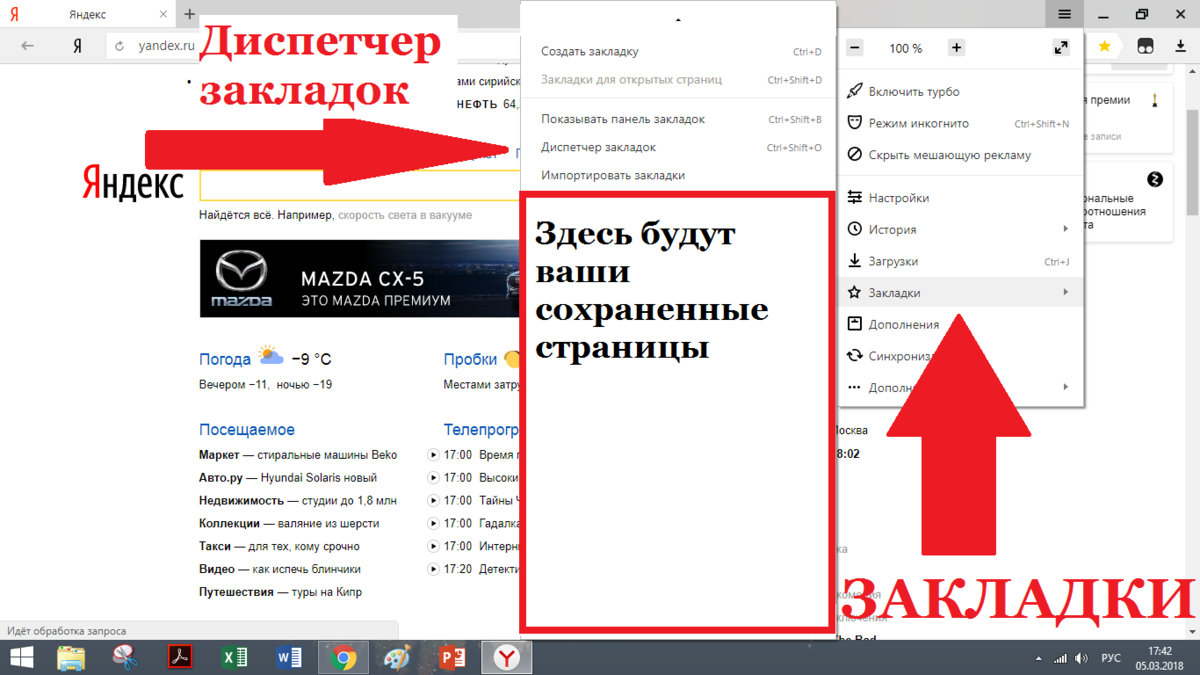Select Импортировать закладки entry
This screenshot has width=1200, height=675.
tap(678, 175)
